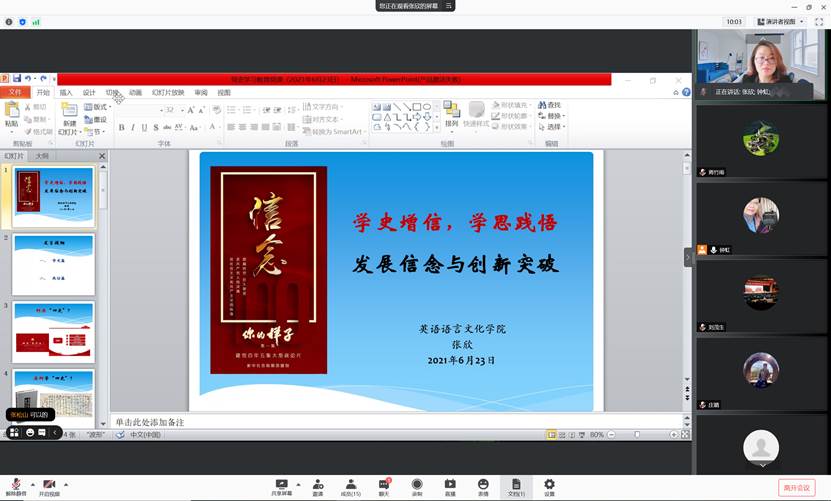Image resolution: width=831 pixels, height=501 pixels.
Task: Unmute the microphone in meeting toolbar
Action: click(x=16, y=485)
